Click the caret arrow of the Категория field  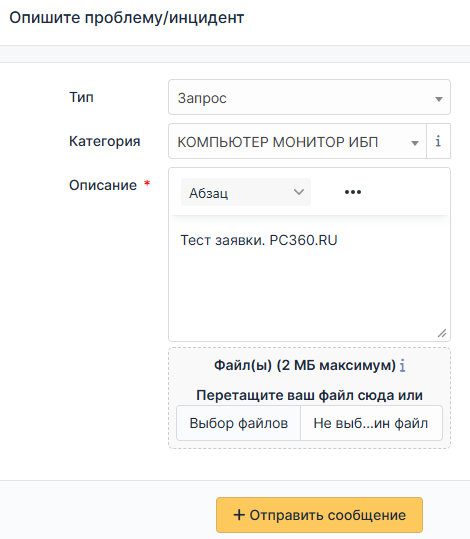415,143
